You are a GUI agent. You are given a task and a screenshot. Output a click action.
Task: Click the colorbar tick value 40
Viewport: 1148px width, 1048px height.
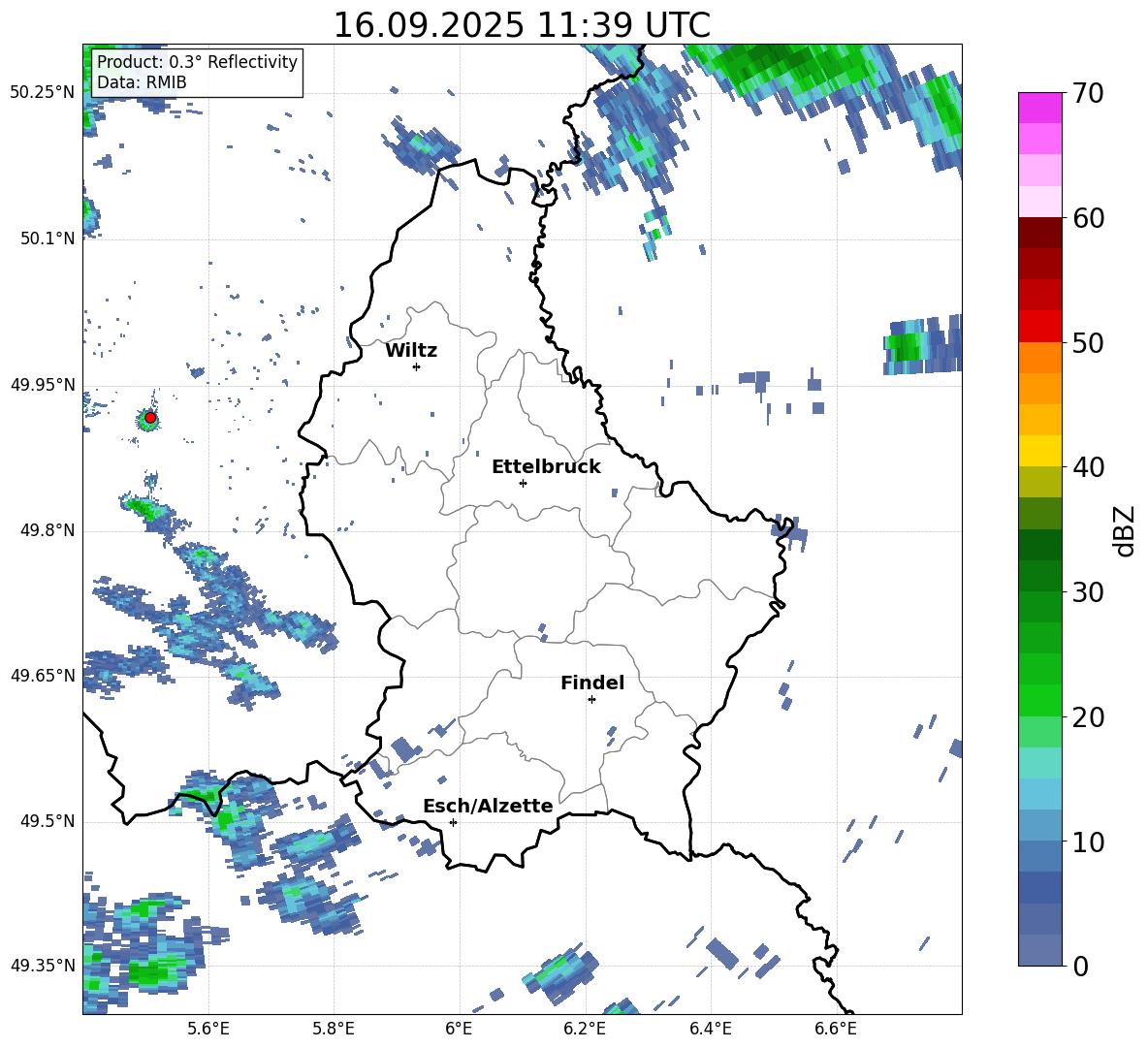[x=1088, y=467]
